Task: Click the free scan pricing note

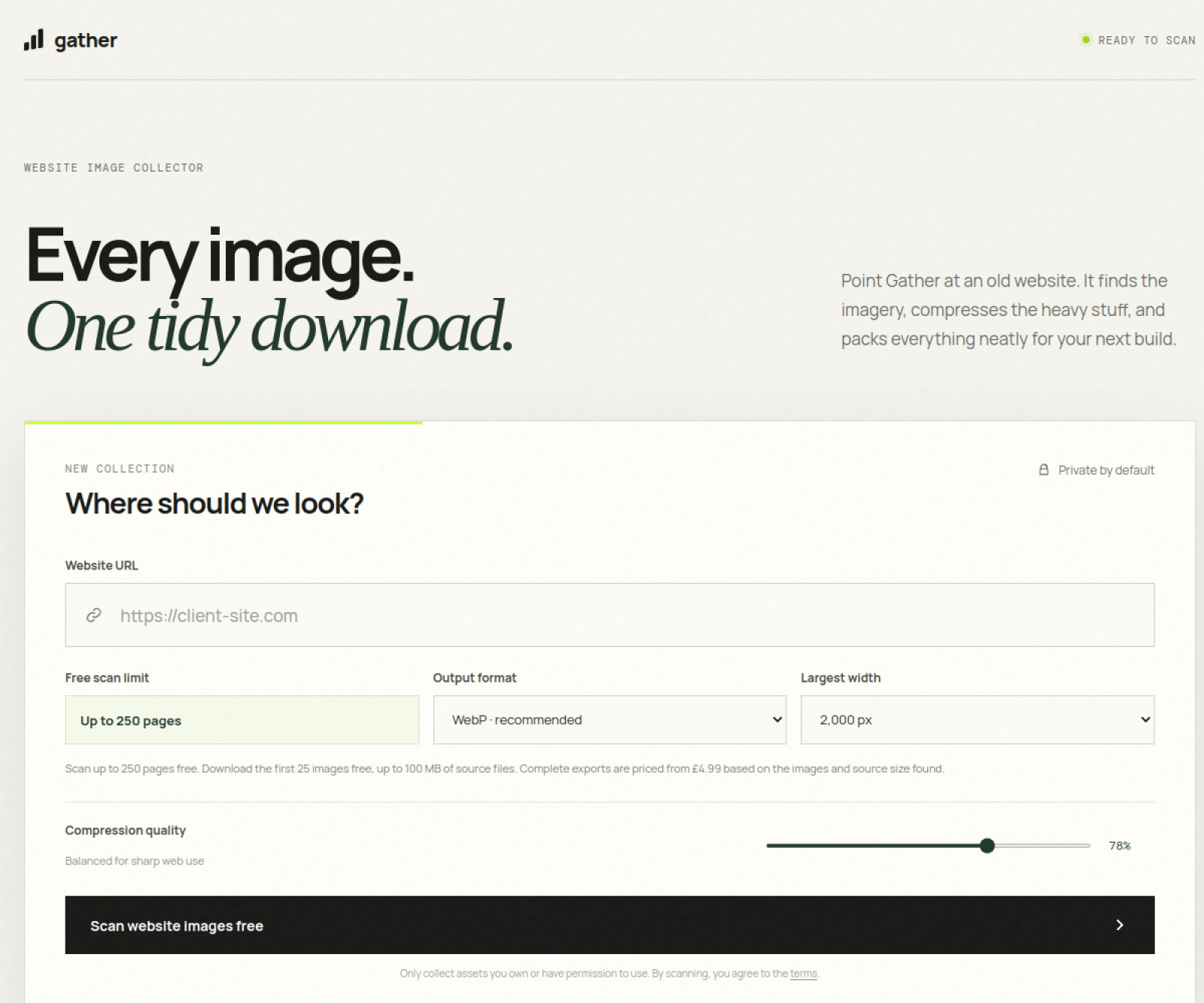Action: click(504, 768)
